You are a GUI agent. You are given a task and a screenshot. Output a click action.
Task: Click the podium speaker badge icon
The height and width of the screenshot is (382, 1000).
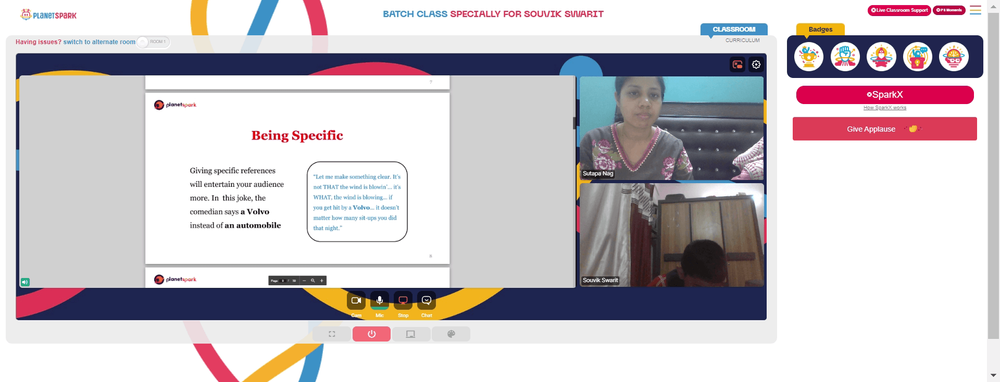pyautogui.click(x=918, y=57)
